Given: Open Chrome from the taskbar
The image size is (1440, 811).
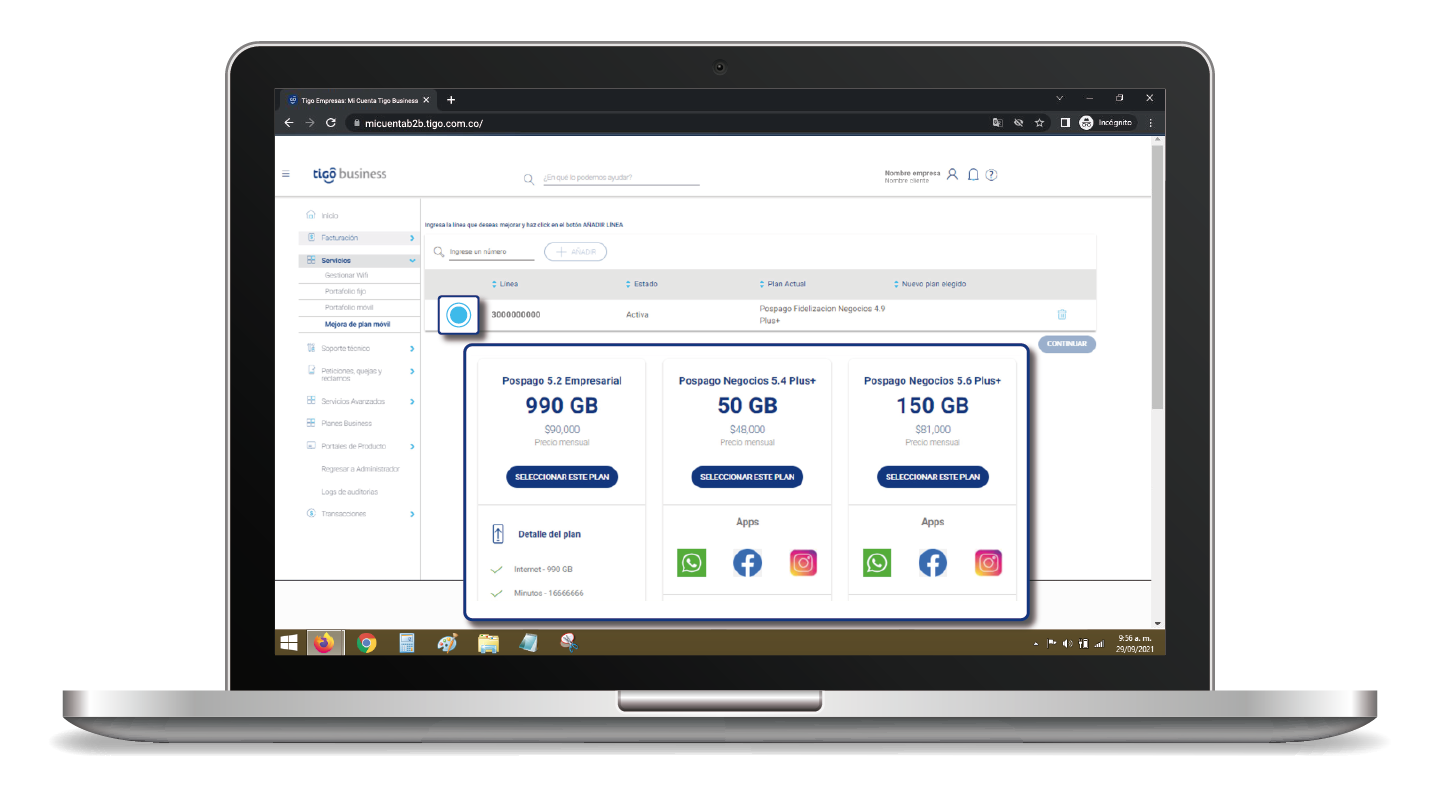Looking at the screenshot, I should click(x=367, y=643).
